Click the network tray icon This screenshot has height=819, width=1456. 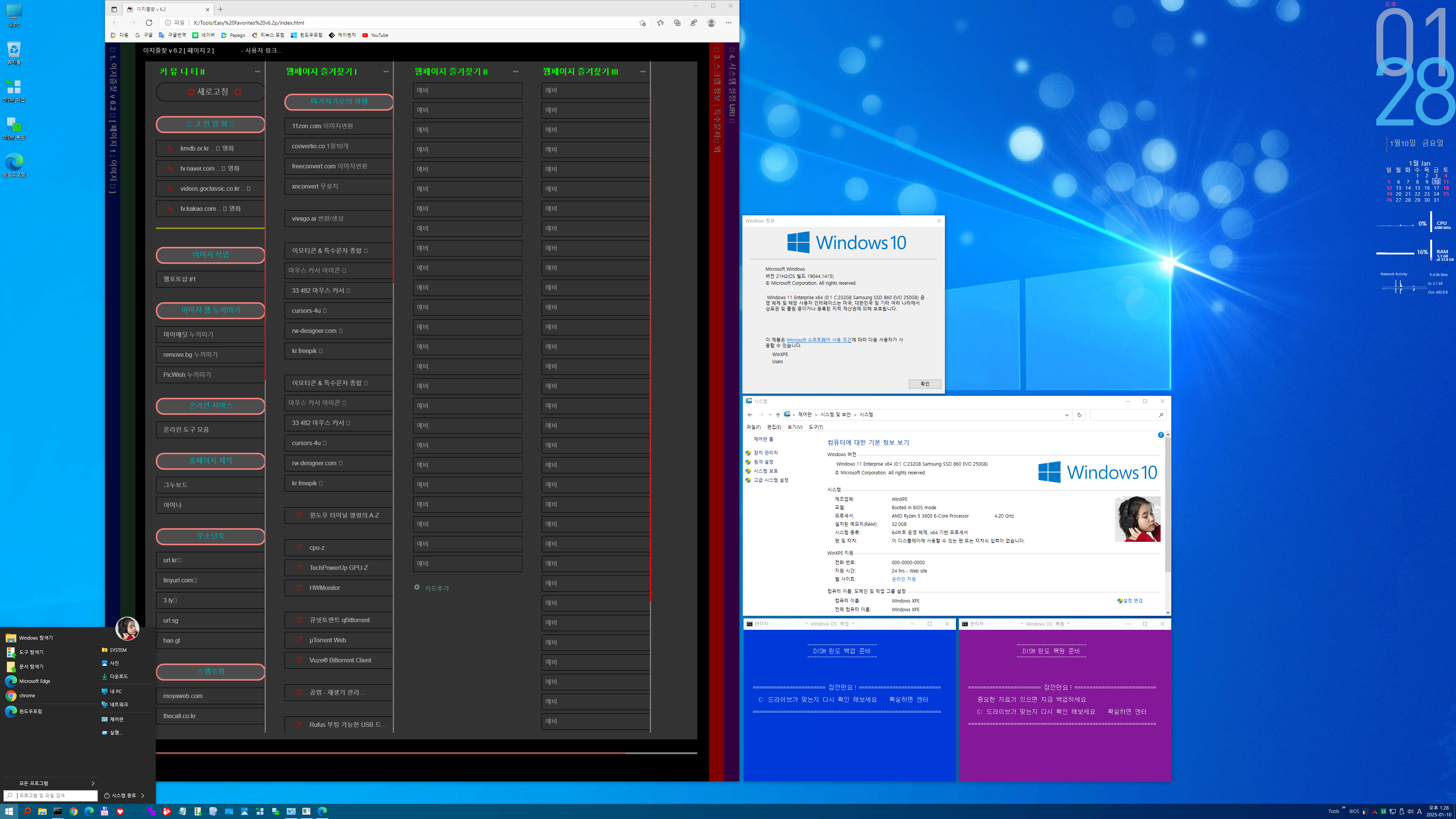click(1392, 811)
